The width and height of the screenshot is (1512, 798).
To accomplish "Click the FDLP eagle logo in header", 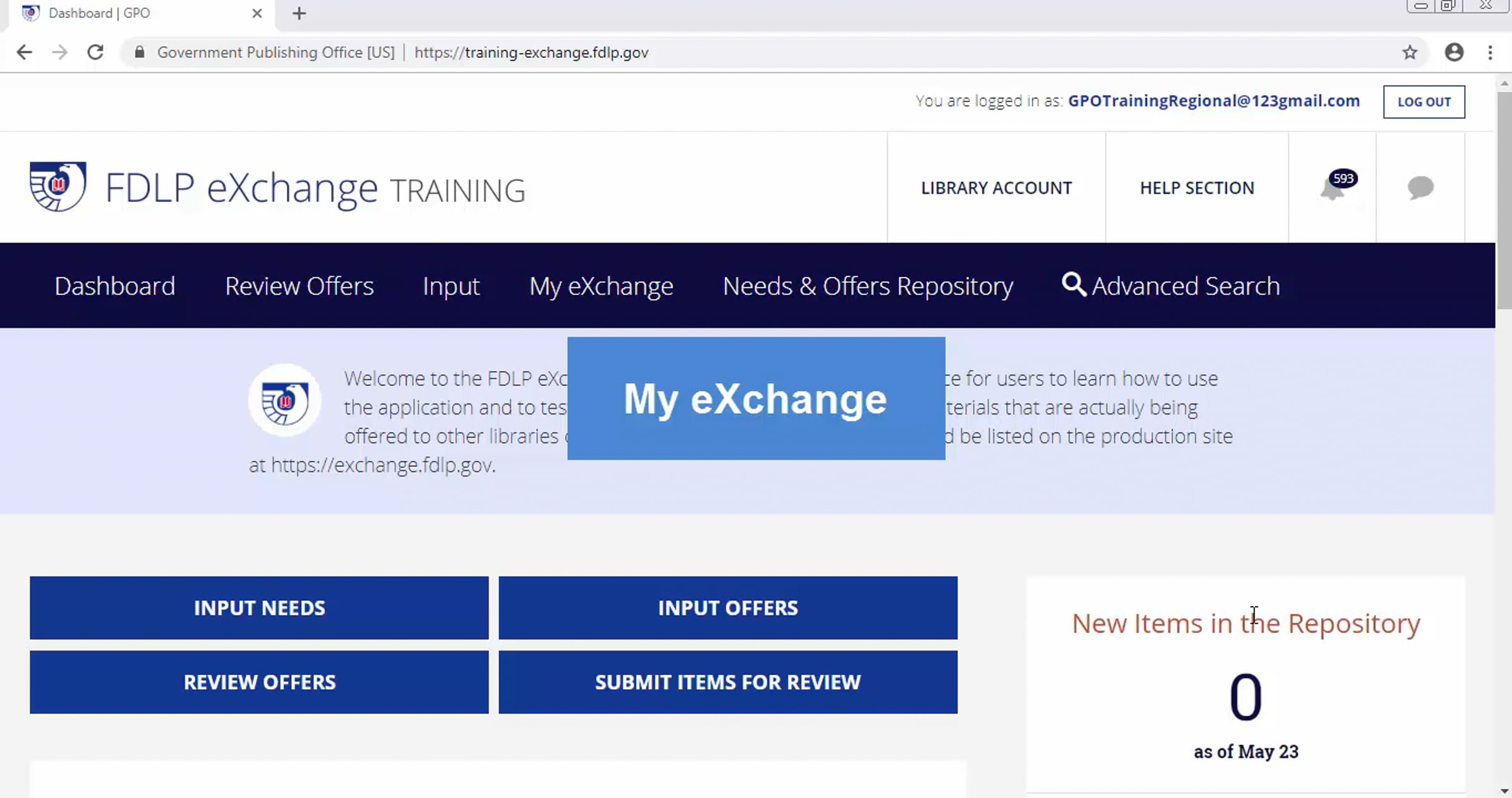I will pos(58,186).
